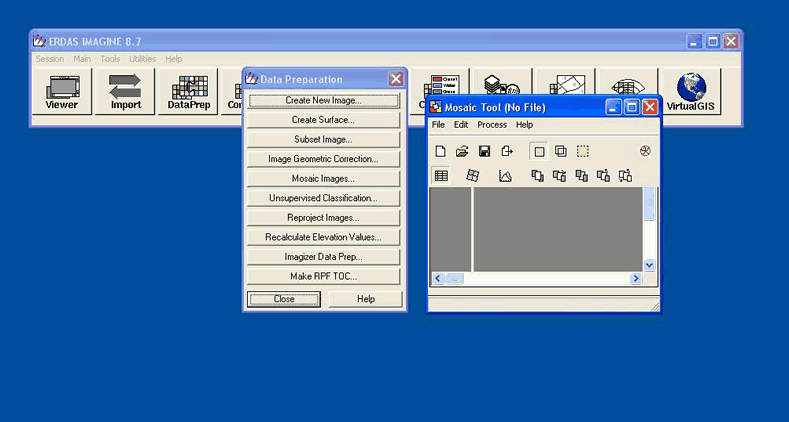Click the Open folder icon in Mosaic Tool
Screen dimensions: 789x422
pyautogui.click(x=462, y=151)
